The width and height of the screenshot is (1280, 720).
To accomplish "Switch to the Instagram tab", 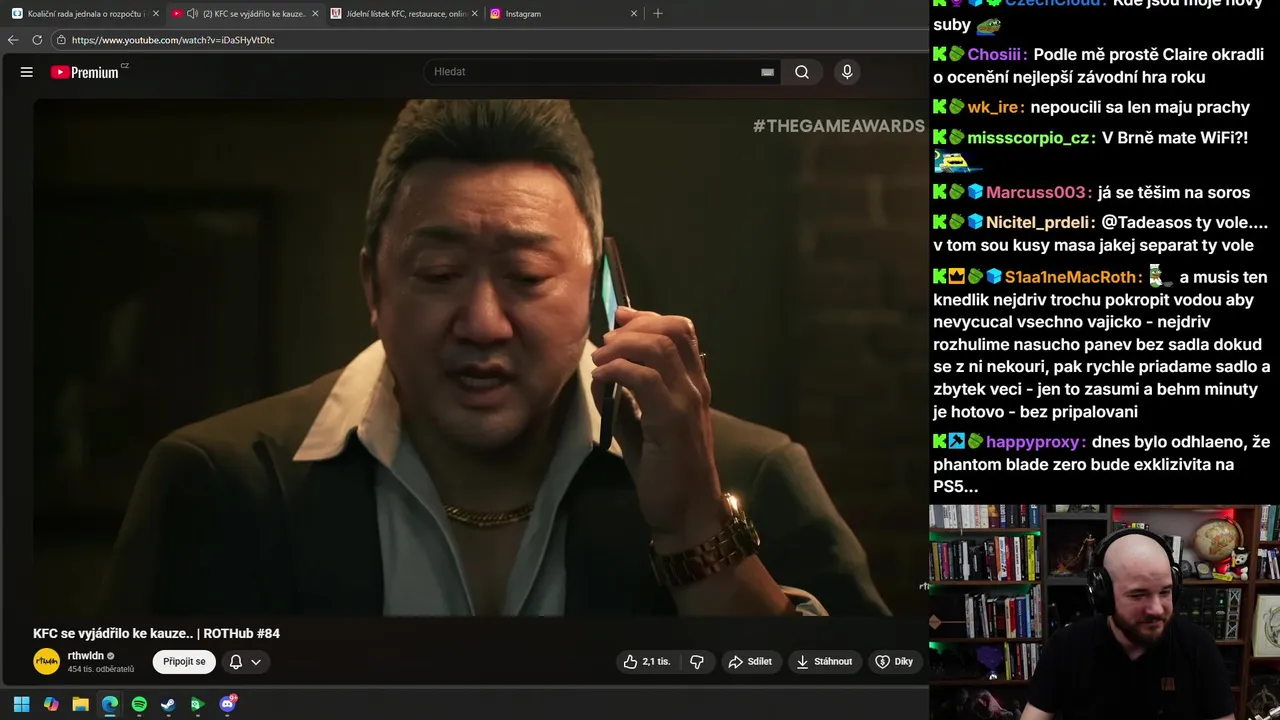I will (x=563, y=14).
